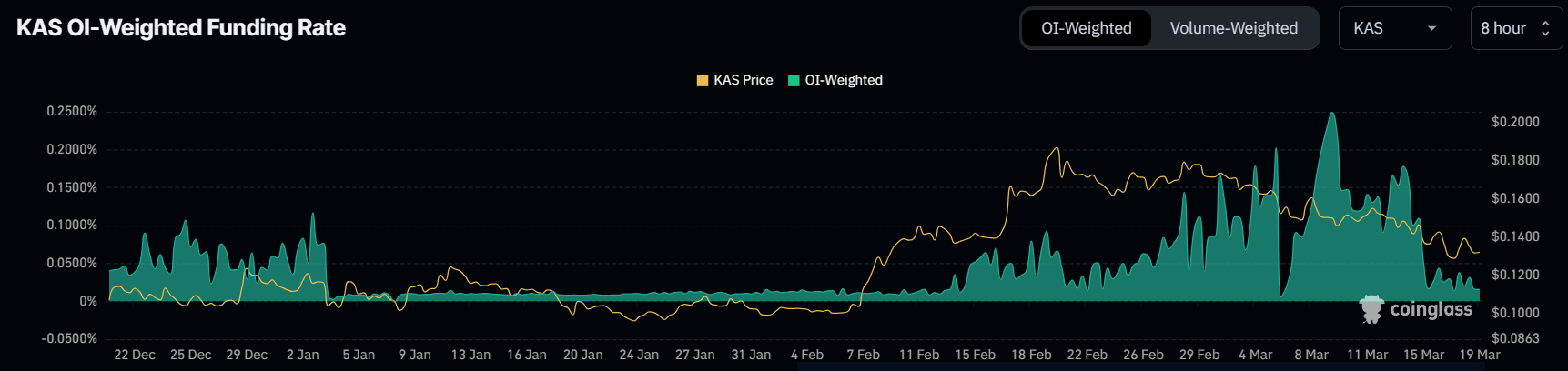Click the 0.2500% axis label

click(72, 111)
